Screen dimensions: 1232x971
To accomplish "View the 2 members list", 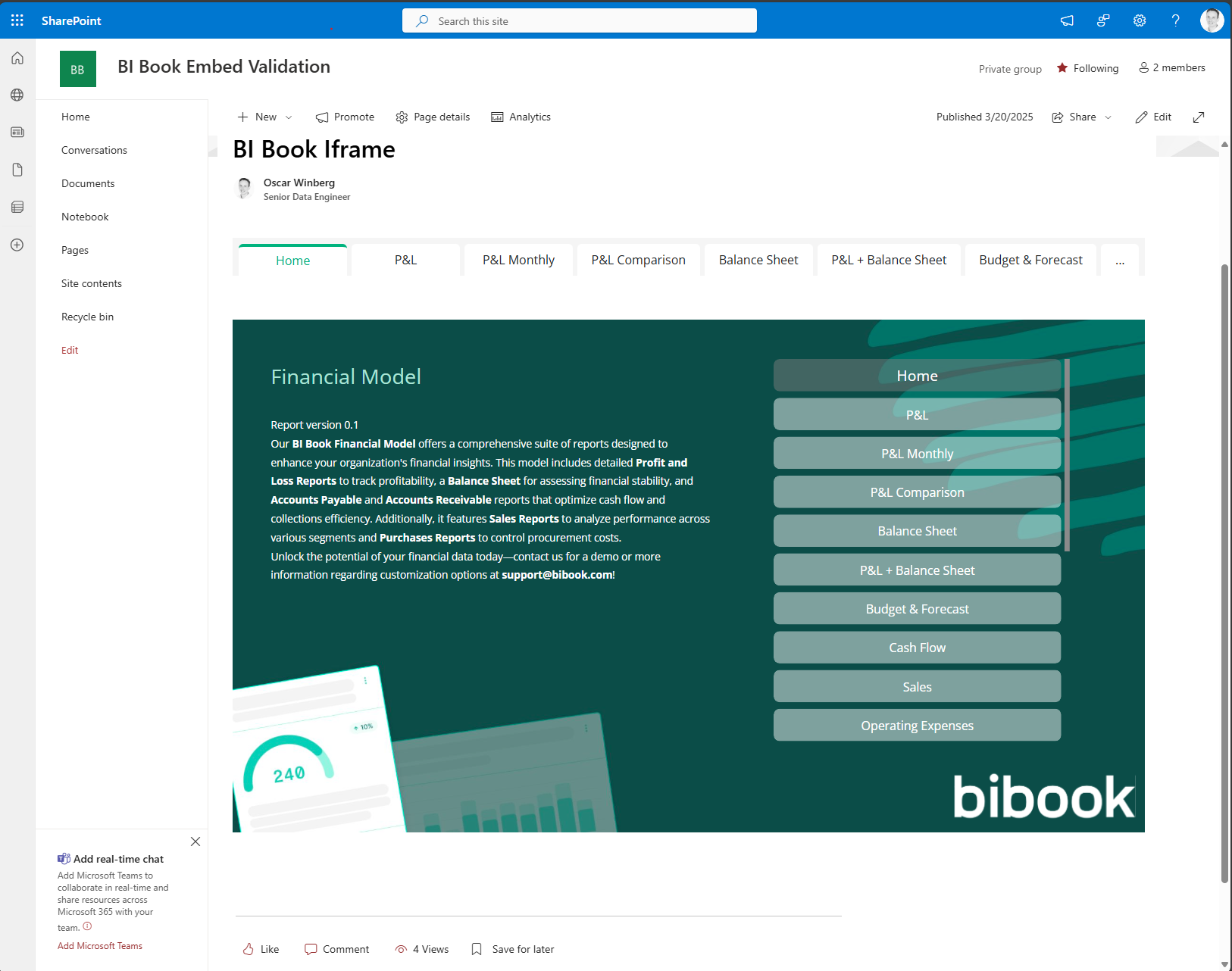I will (1172, 67).
